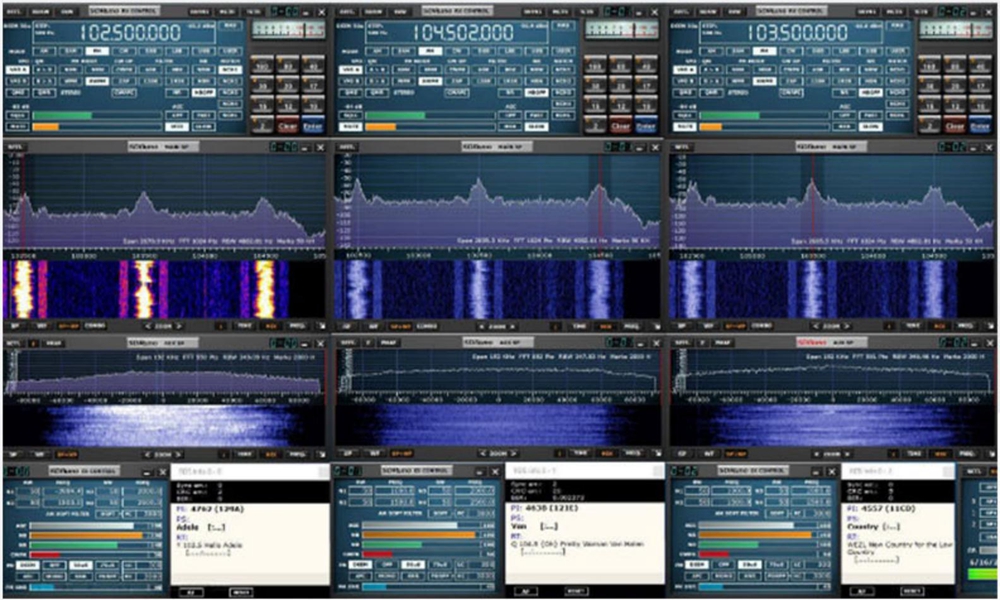Adjust the green AF gain slider on 104.502 receiver

(x=429, y=115)
